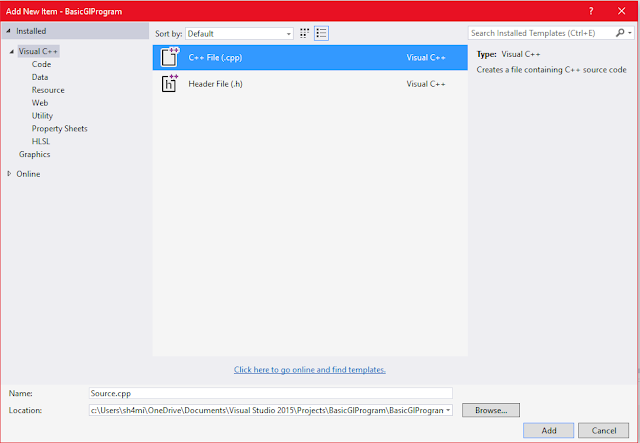Open the Location path dropdown

[448, 410]
